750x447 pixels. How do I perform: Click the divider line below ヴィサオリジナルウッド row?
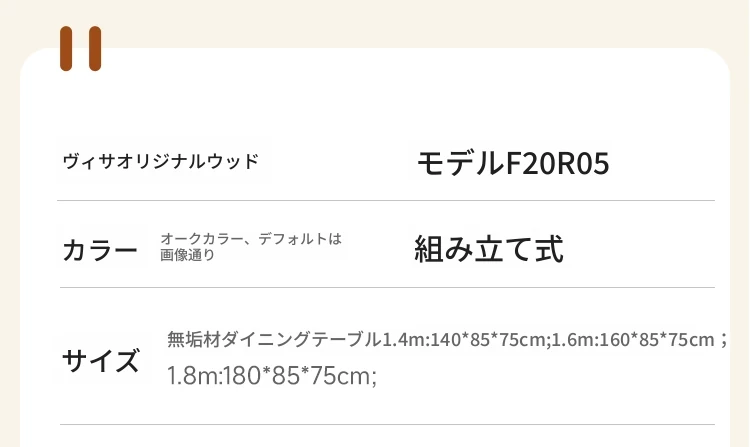coord(386,201)
